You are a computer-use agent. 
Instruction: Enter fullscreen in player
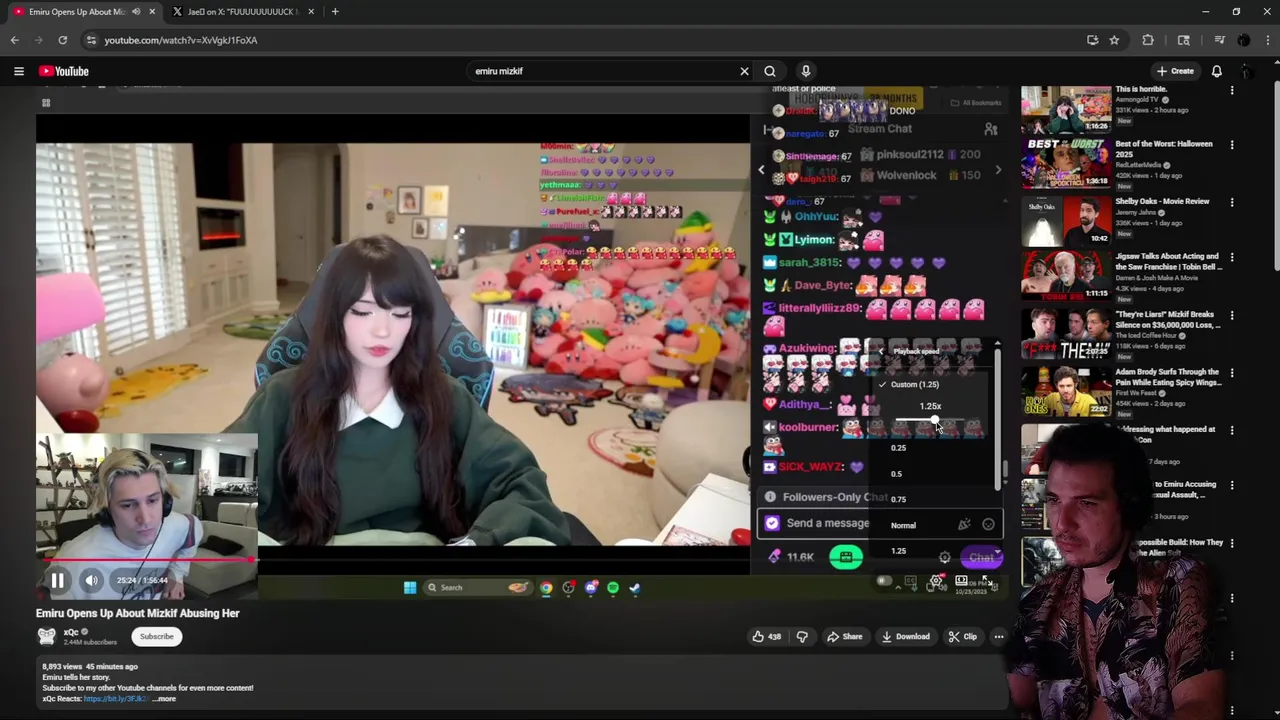986,581
